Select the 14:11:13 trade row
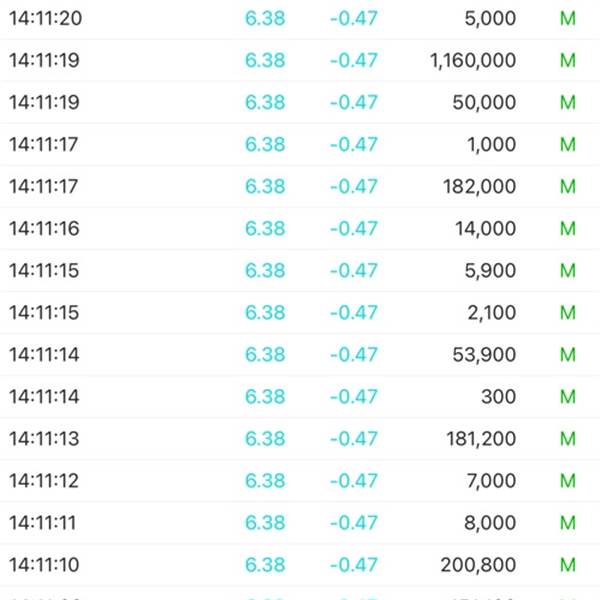The image size is (600, 600). tap(300, 439)
